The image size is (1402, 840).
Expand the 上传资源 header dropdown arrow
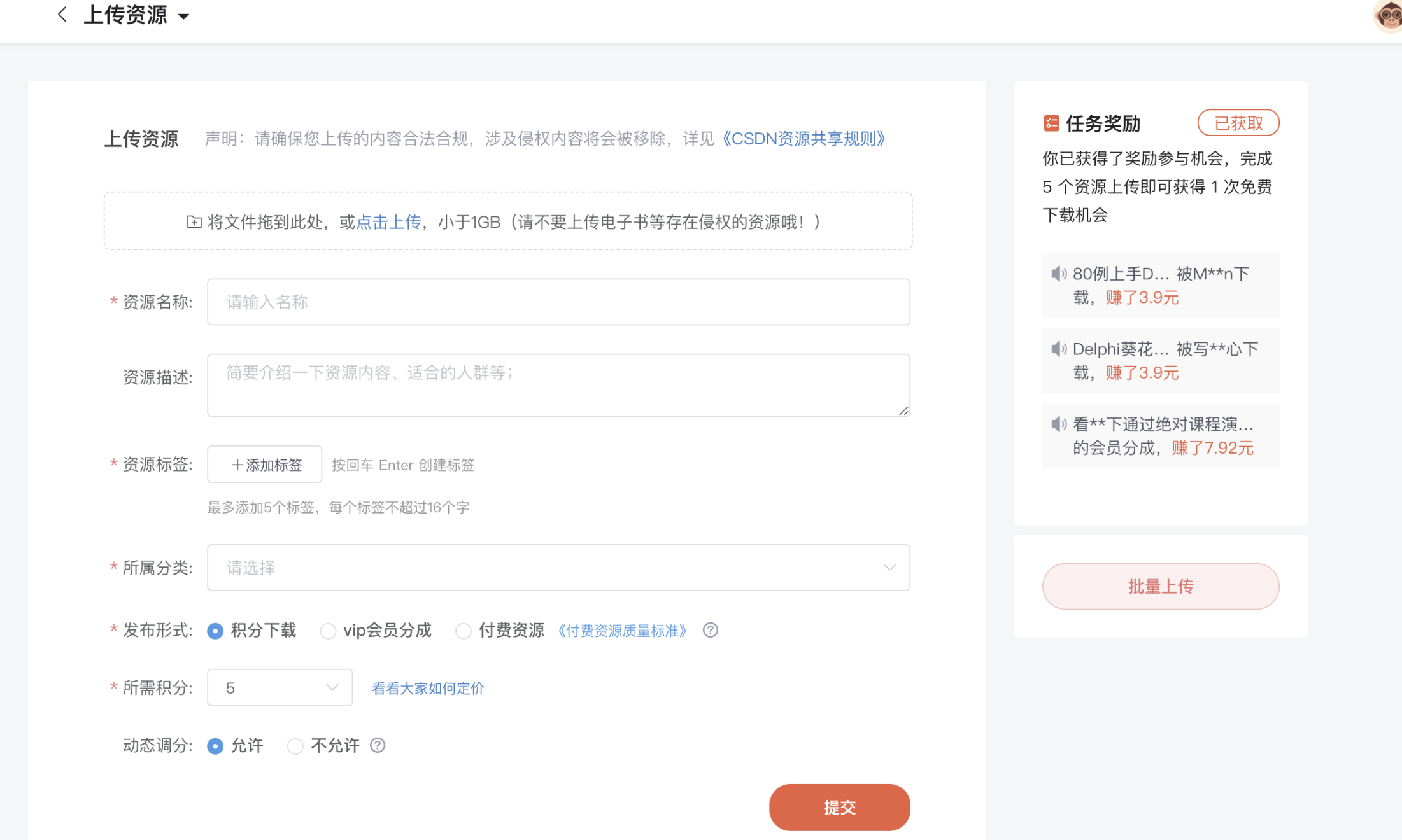point(183,17)
